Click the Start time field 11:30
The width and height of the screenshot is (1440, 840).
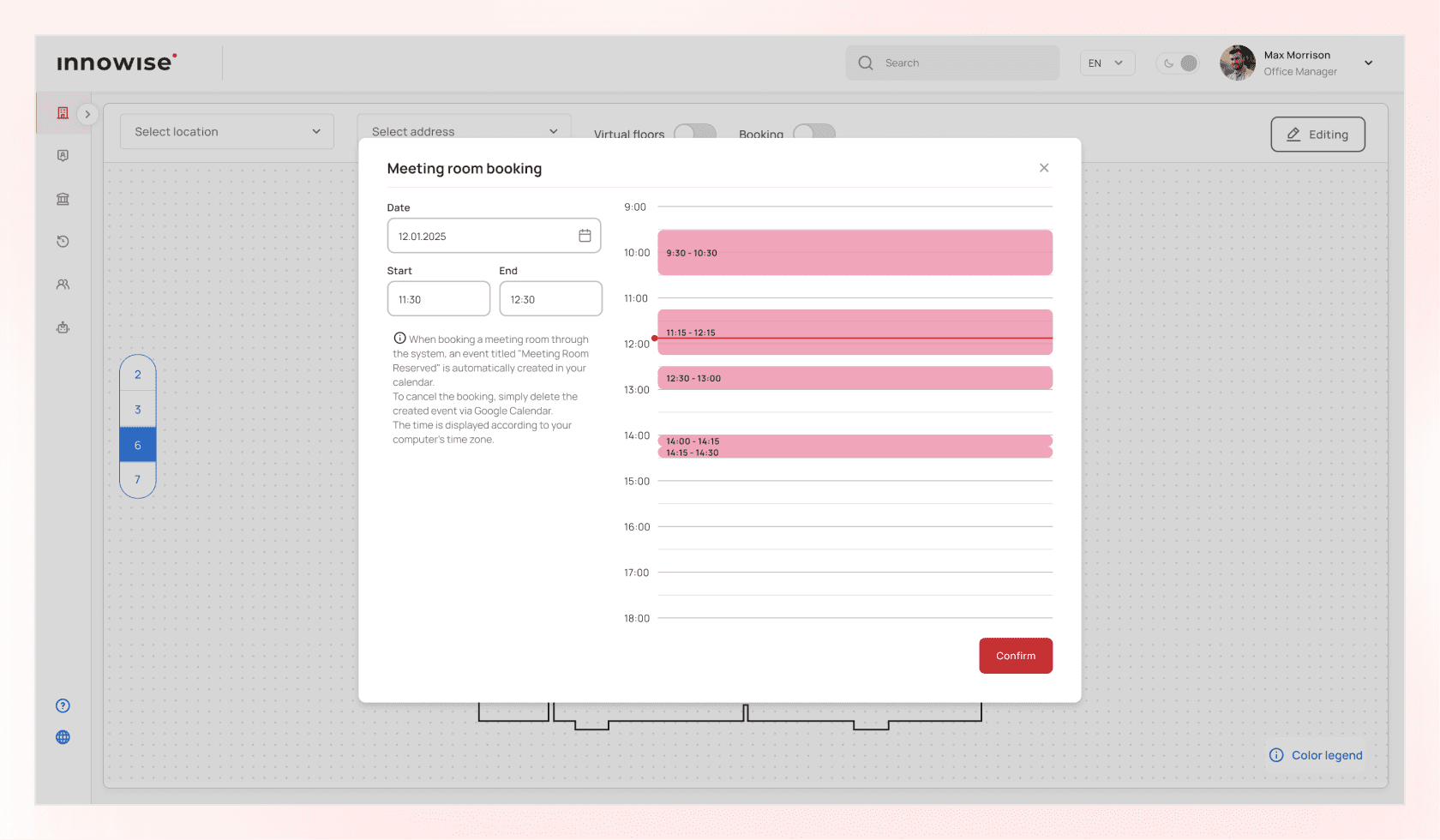click(439, 299)
